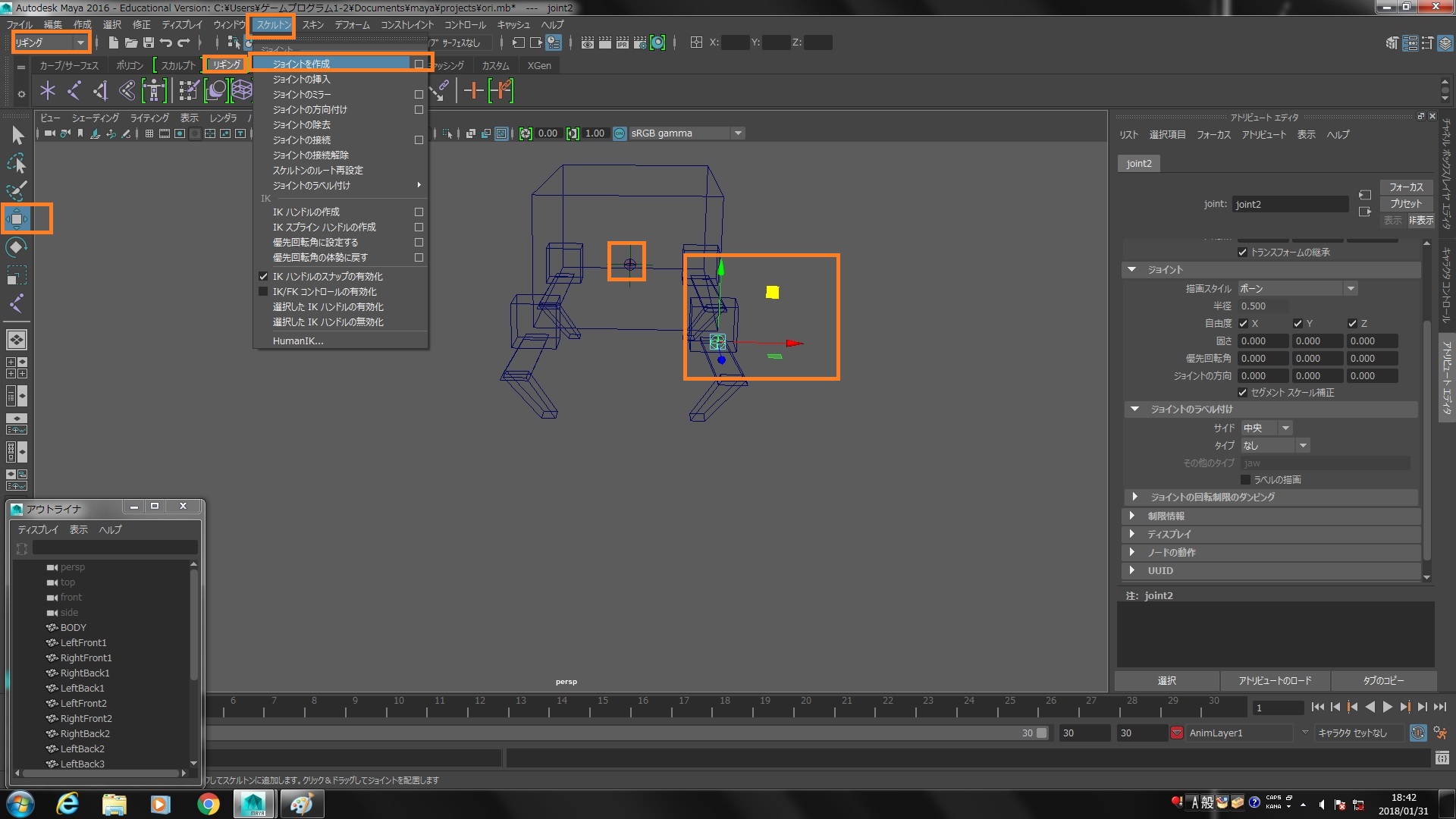Image resolution: width=1456 pixels, height=819 pixels.
Task: Click the New Scene icon
Action: [x=113, y=42]
